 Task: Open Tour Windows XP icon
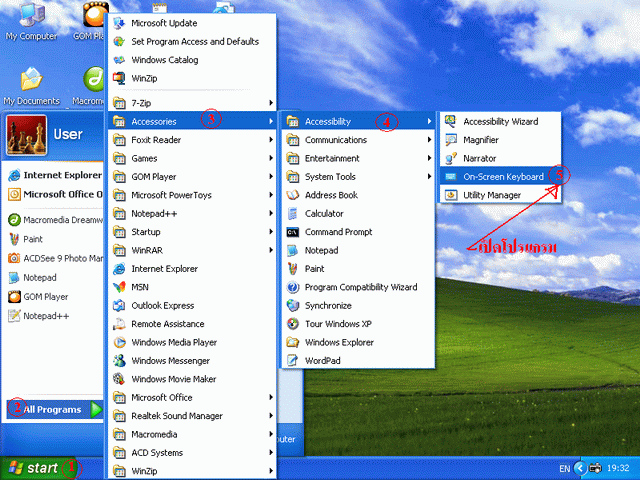pyautogui.click(x=292, y=324)
